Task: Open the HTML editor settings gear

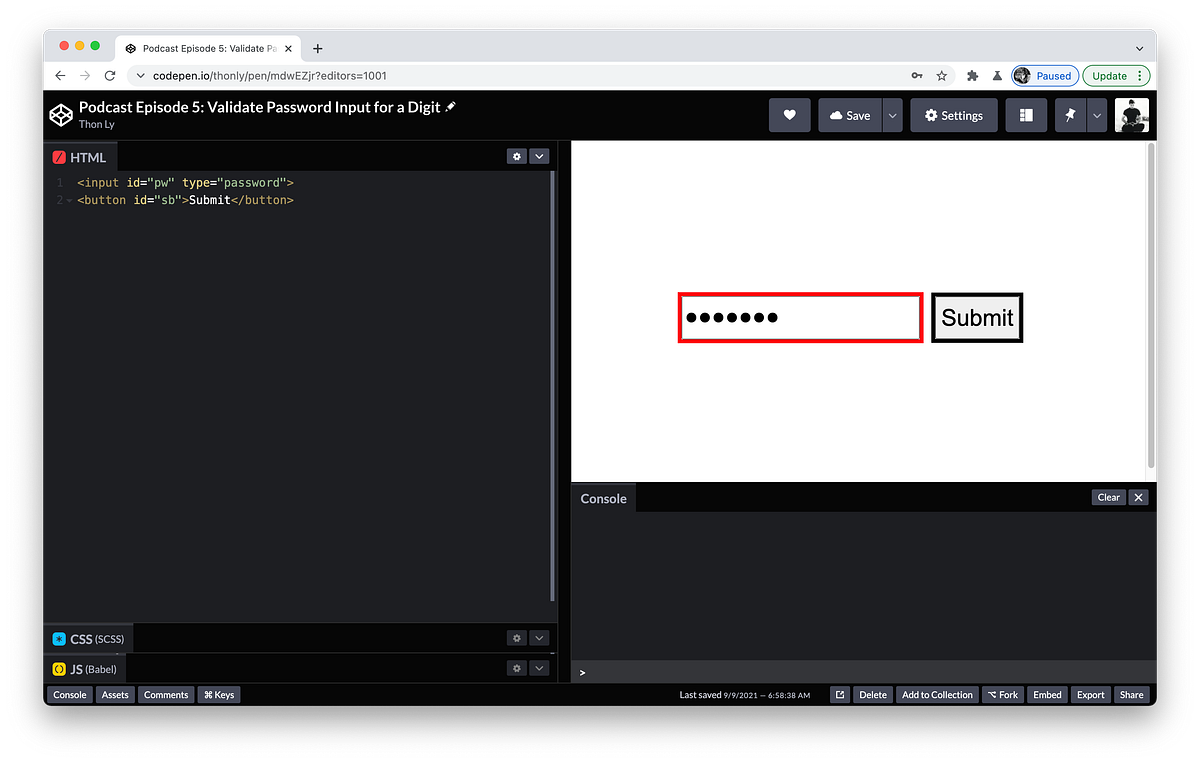Action: pos(516,156)
